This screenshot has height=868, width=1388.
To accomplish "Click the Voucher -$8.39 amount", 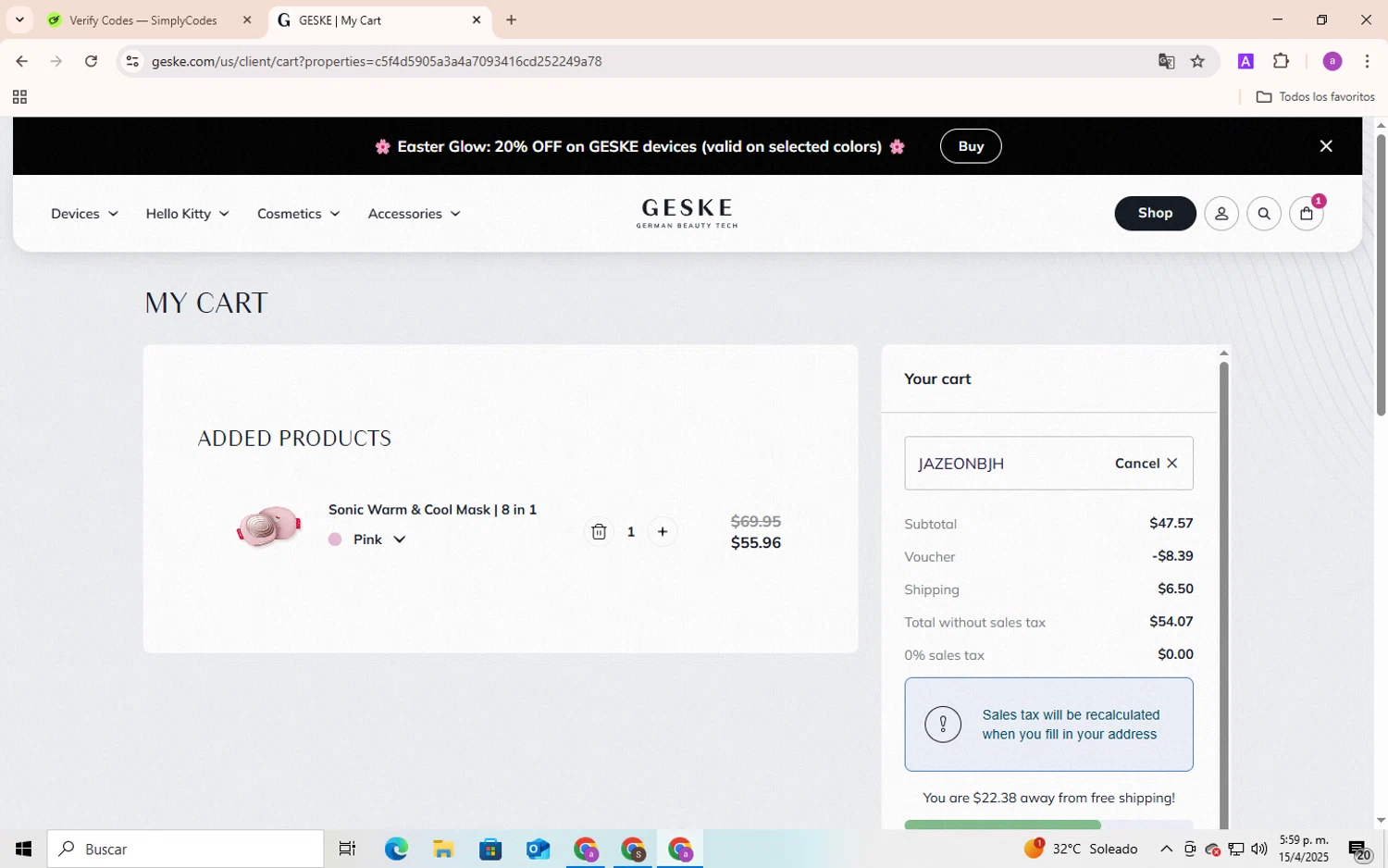I will 1172,556.
